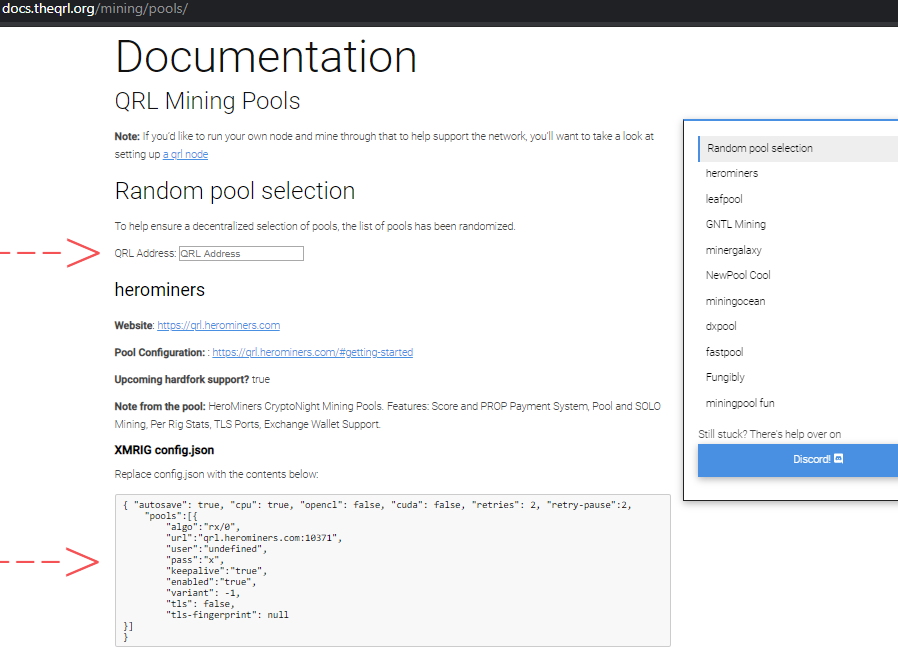Select 'Random pool selection' in sidebar

(x=798, y=148)
